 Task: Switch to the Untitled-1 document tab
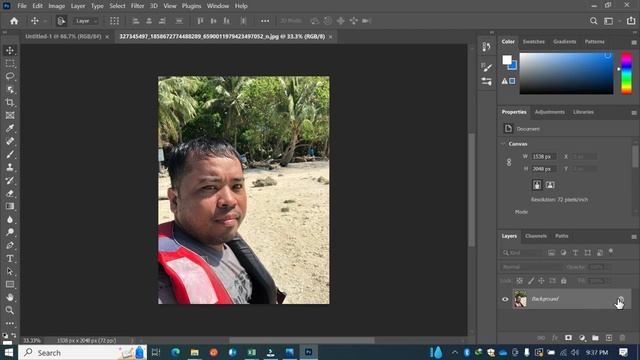coord(63,36)
